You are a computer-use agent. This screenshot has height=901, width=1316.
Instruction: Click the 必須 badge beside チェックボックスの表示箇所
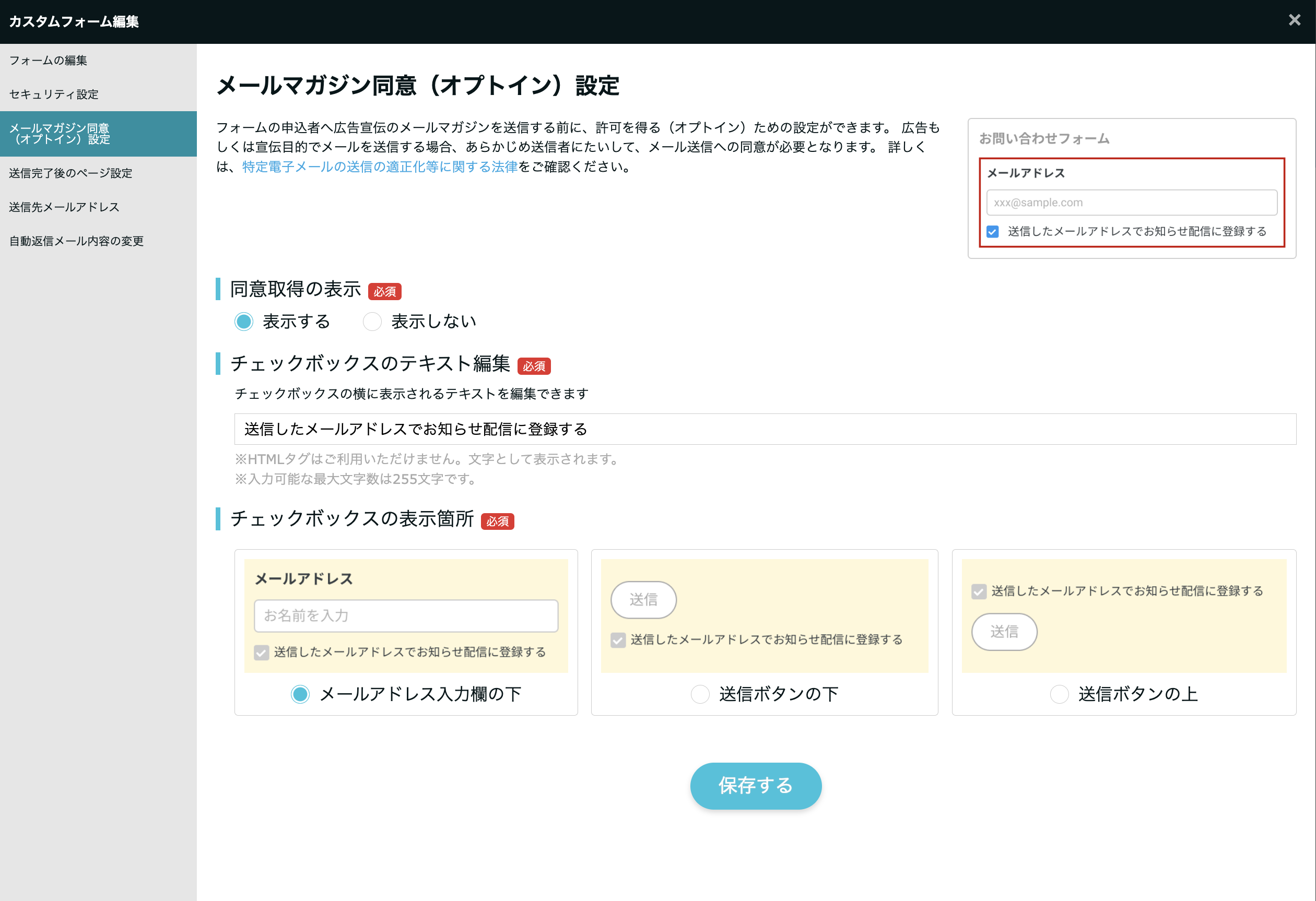497,521
